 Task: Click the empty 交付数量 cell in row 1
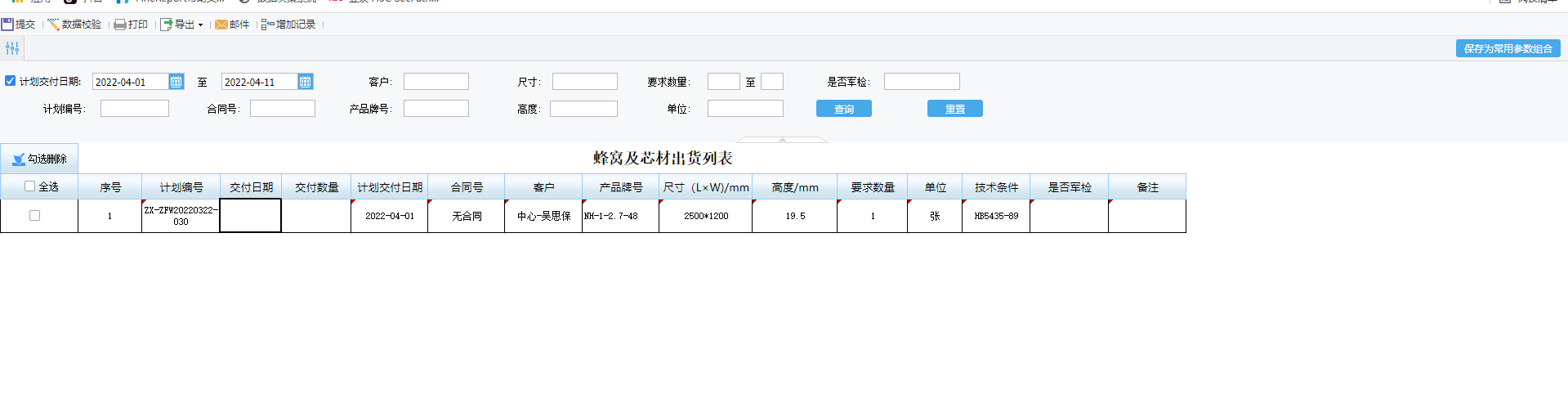tap(316, 216)
